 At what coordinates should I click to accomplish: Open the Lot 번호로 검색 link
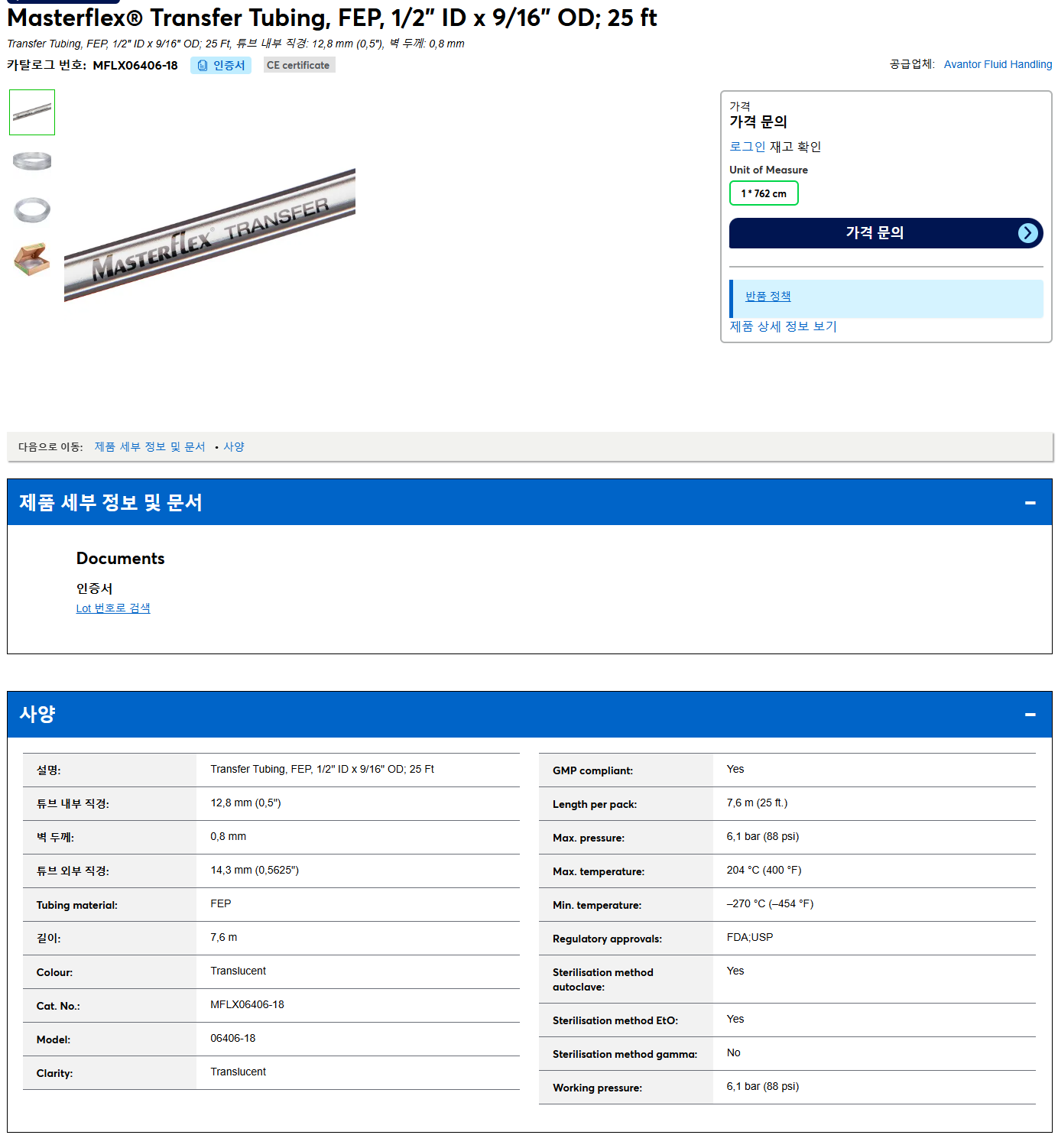point(113,608)
